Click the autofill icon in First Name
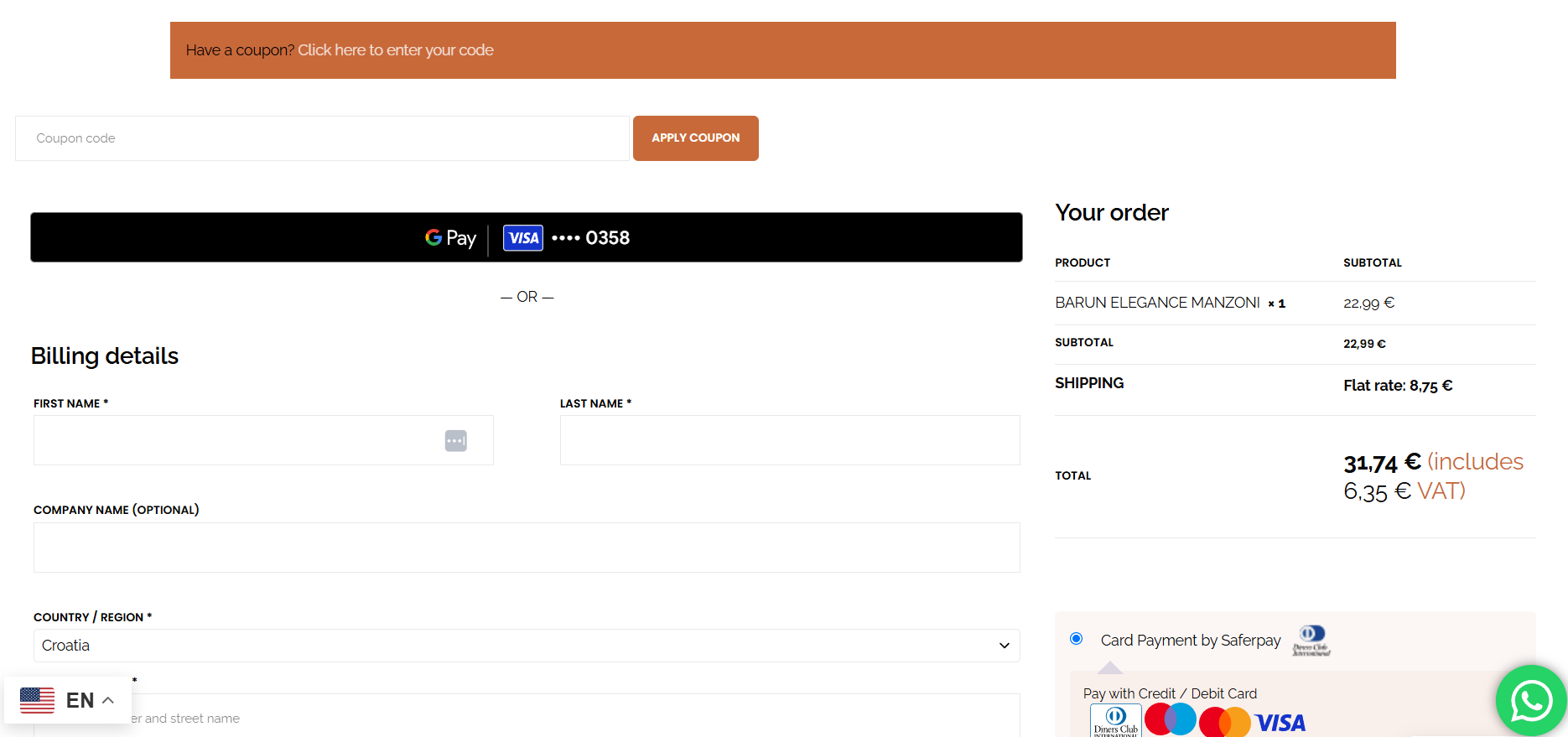Image resolution: width=1568 pixels, height=737 pixels. click(455, 441)
